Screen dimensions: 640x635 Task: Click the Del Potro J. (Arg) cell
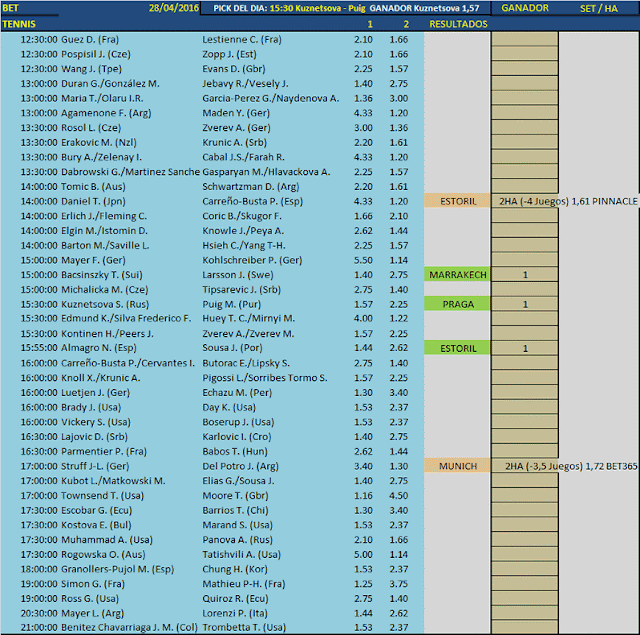(240, 466)
